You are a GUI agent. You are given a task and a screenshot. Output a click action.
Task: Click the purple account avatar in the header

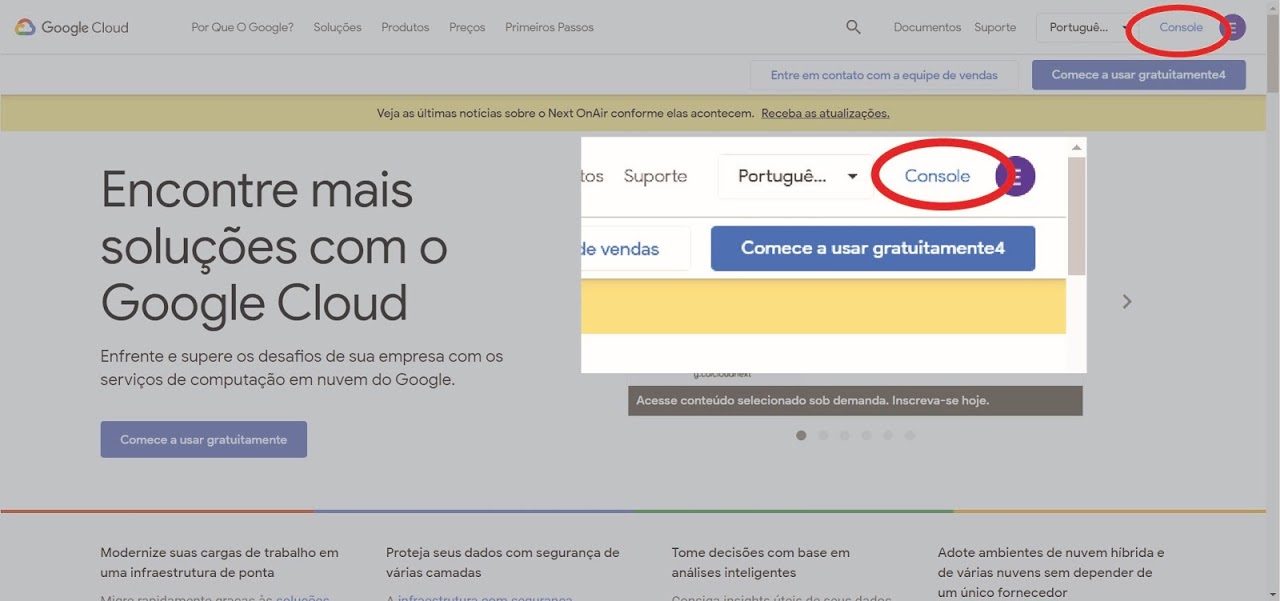point(1234,28)
